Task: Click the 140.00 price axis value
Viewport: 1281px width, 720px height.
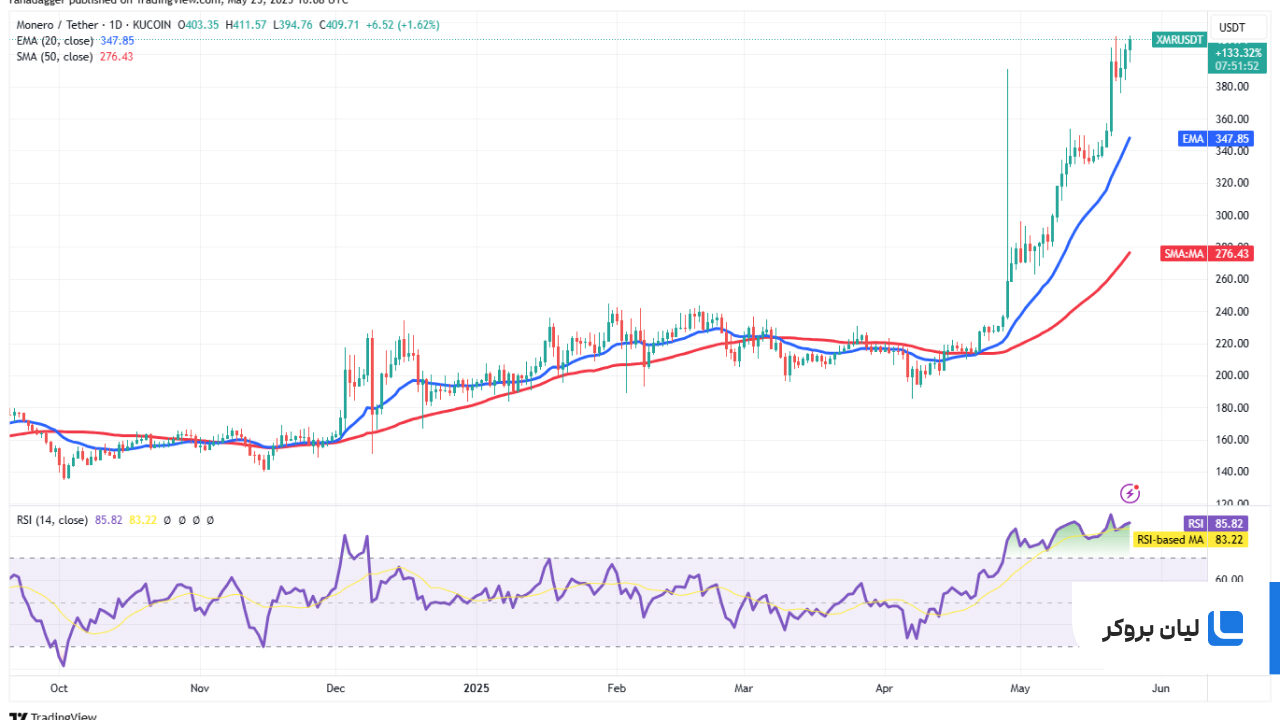Action: tap(1232, 472)
